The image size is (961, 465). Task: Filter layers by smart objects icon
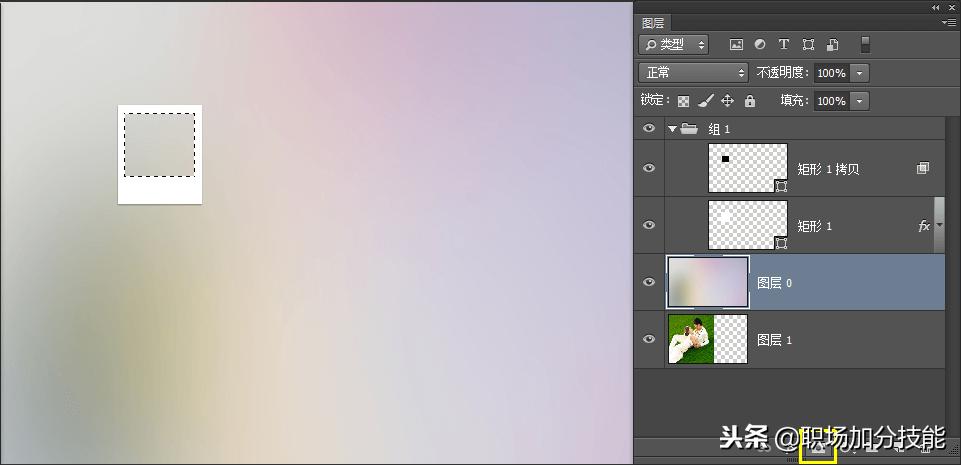[832, 45]
